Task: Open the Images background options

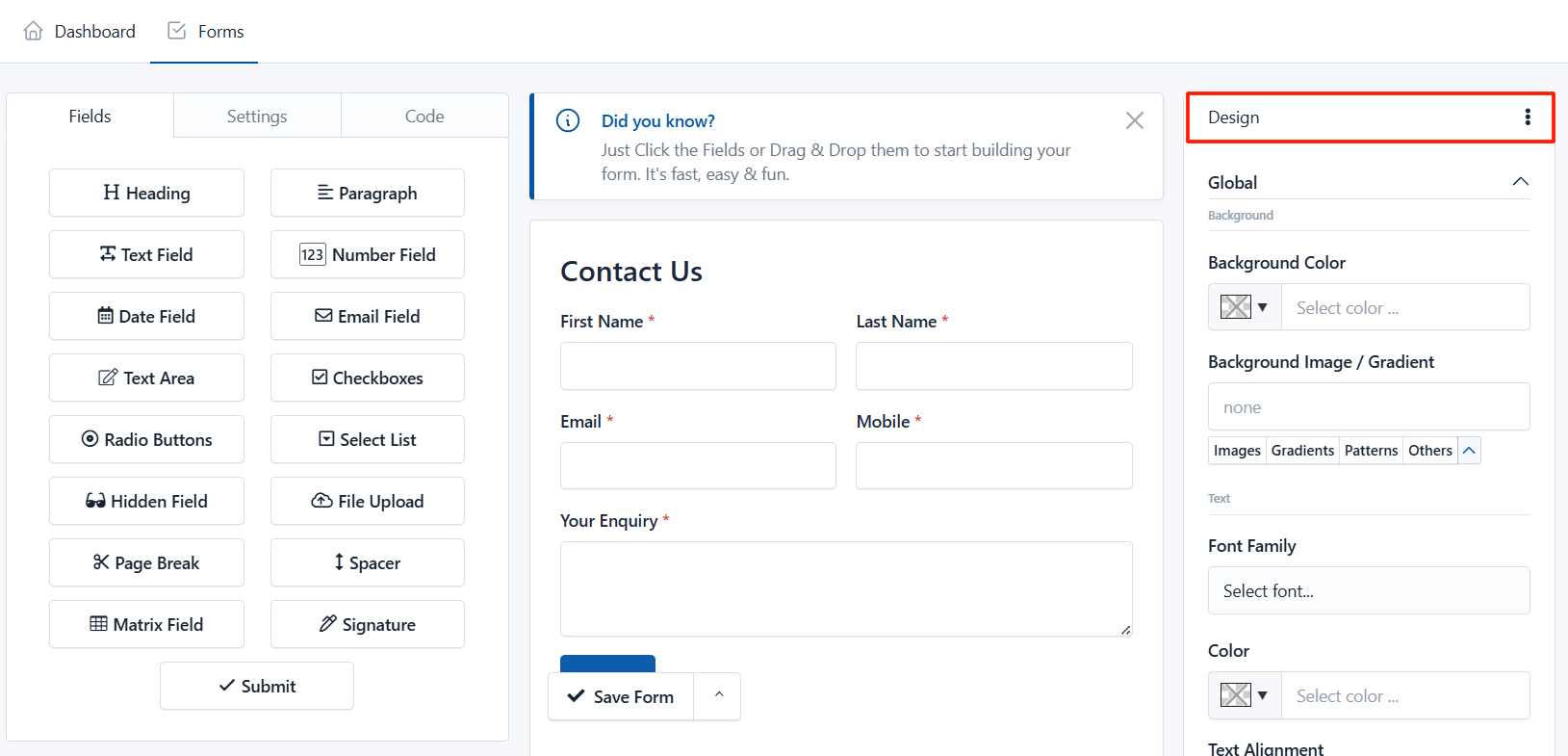Action: tap(1237, 451)
